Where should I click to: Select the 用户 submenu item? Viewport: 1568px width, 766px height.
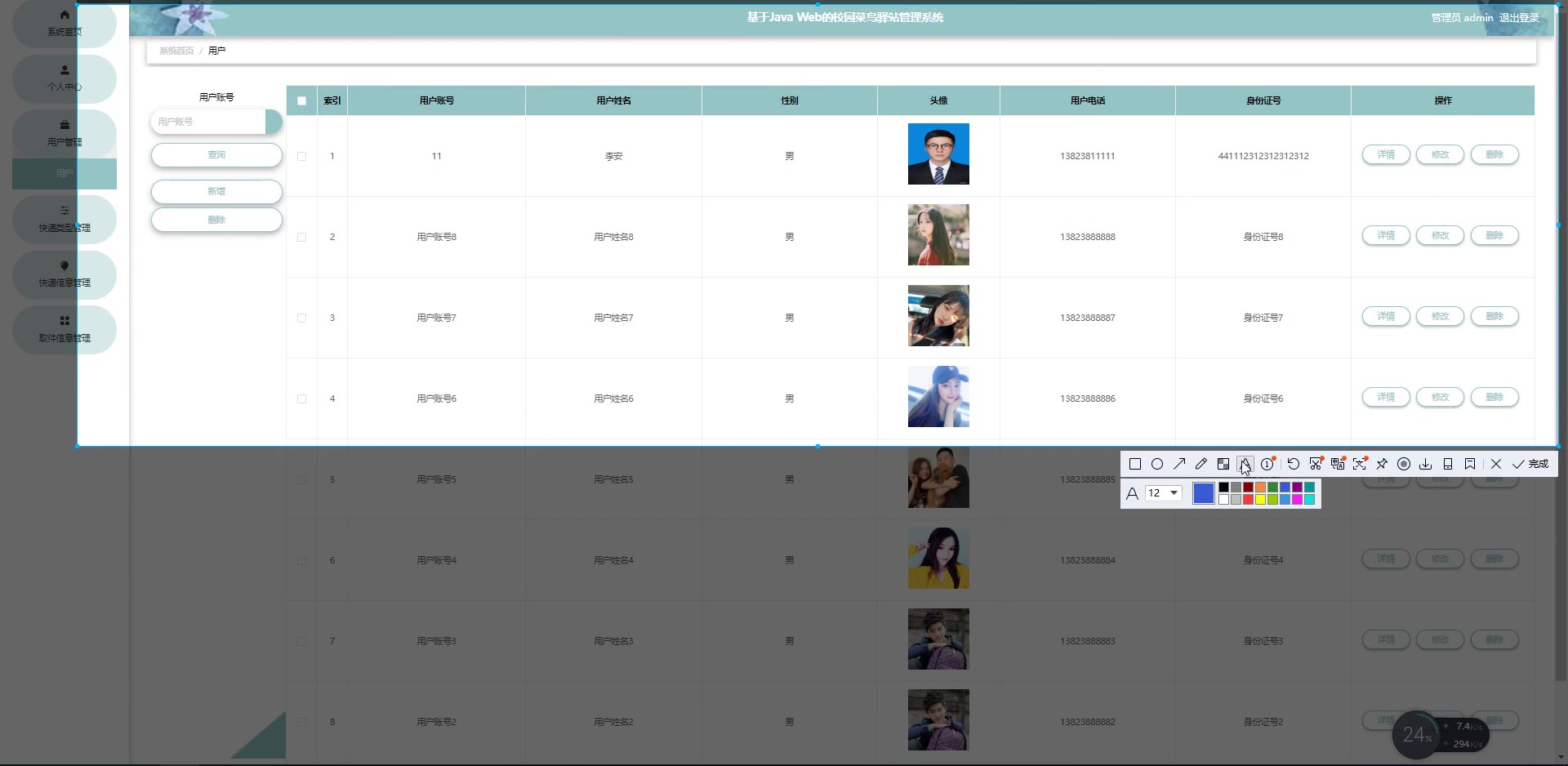pos(65,173)
